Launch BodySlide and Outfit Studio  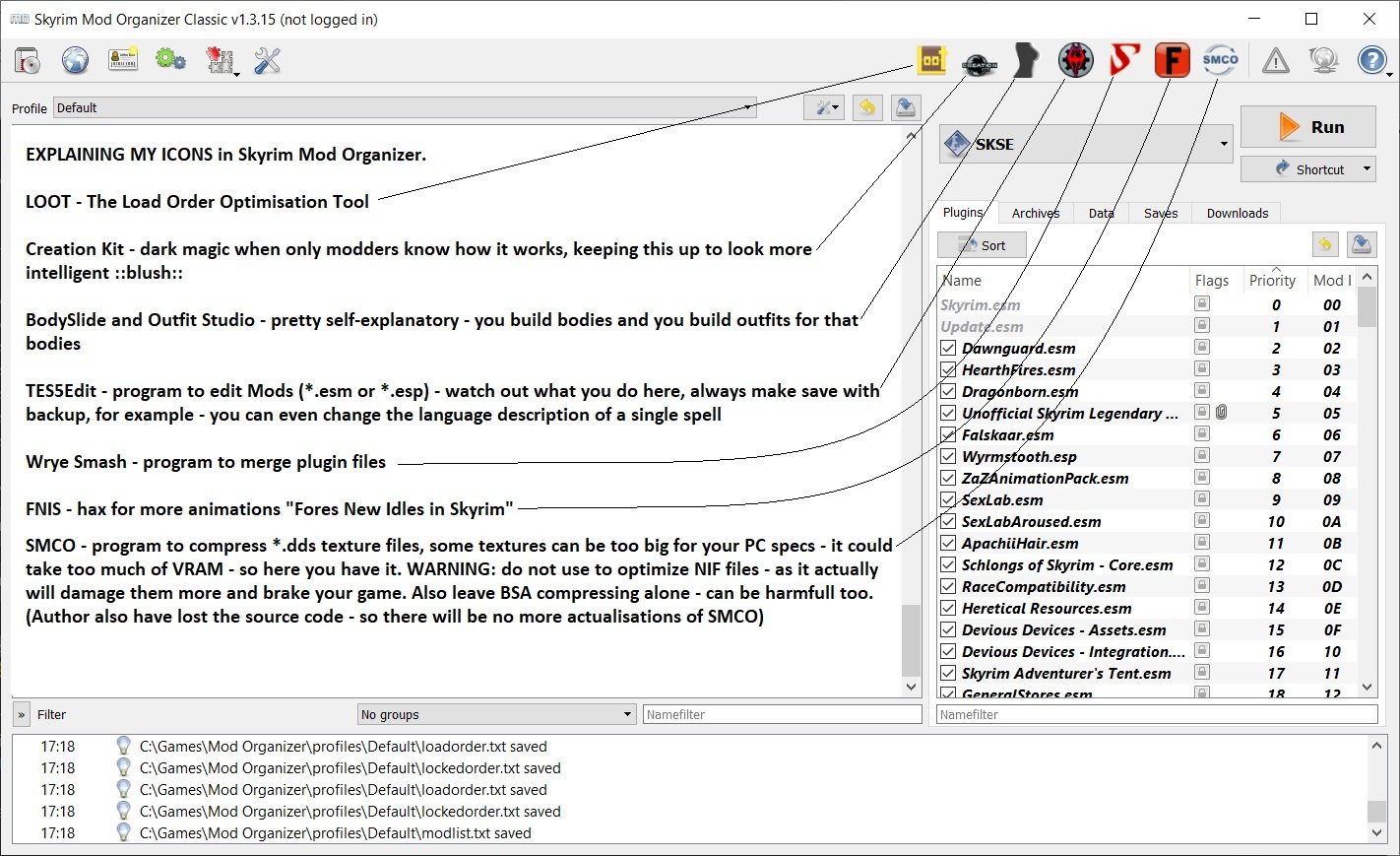(x=1027, y=61)
